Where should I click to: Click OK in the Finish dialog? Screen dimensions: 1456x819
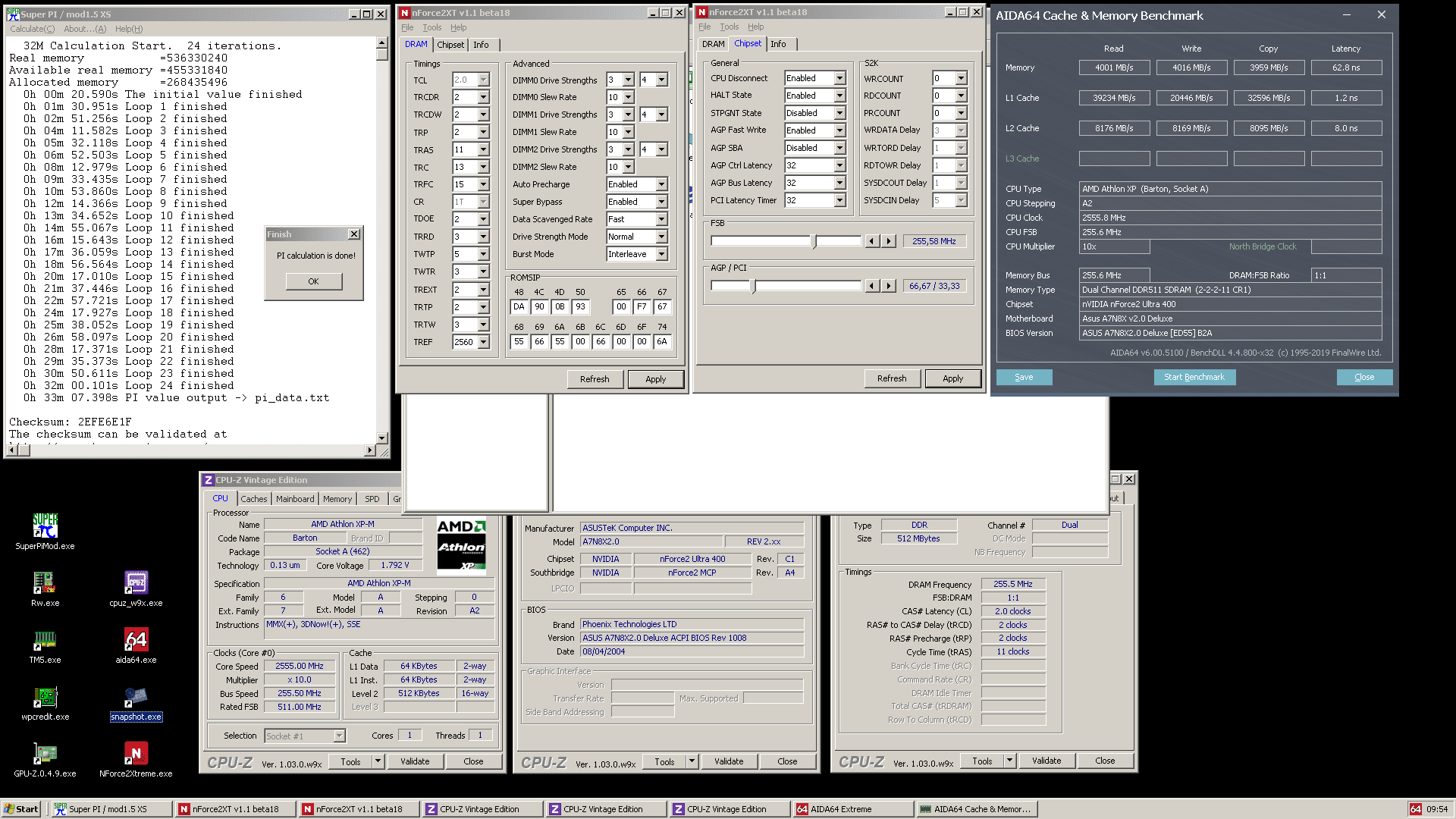(x=313, y=281)
